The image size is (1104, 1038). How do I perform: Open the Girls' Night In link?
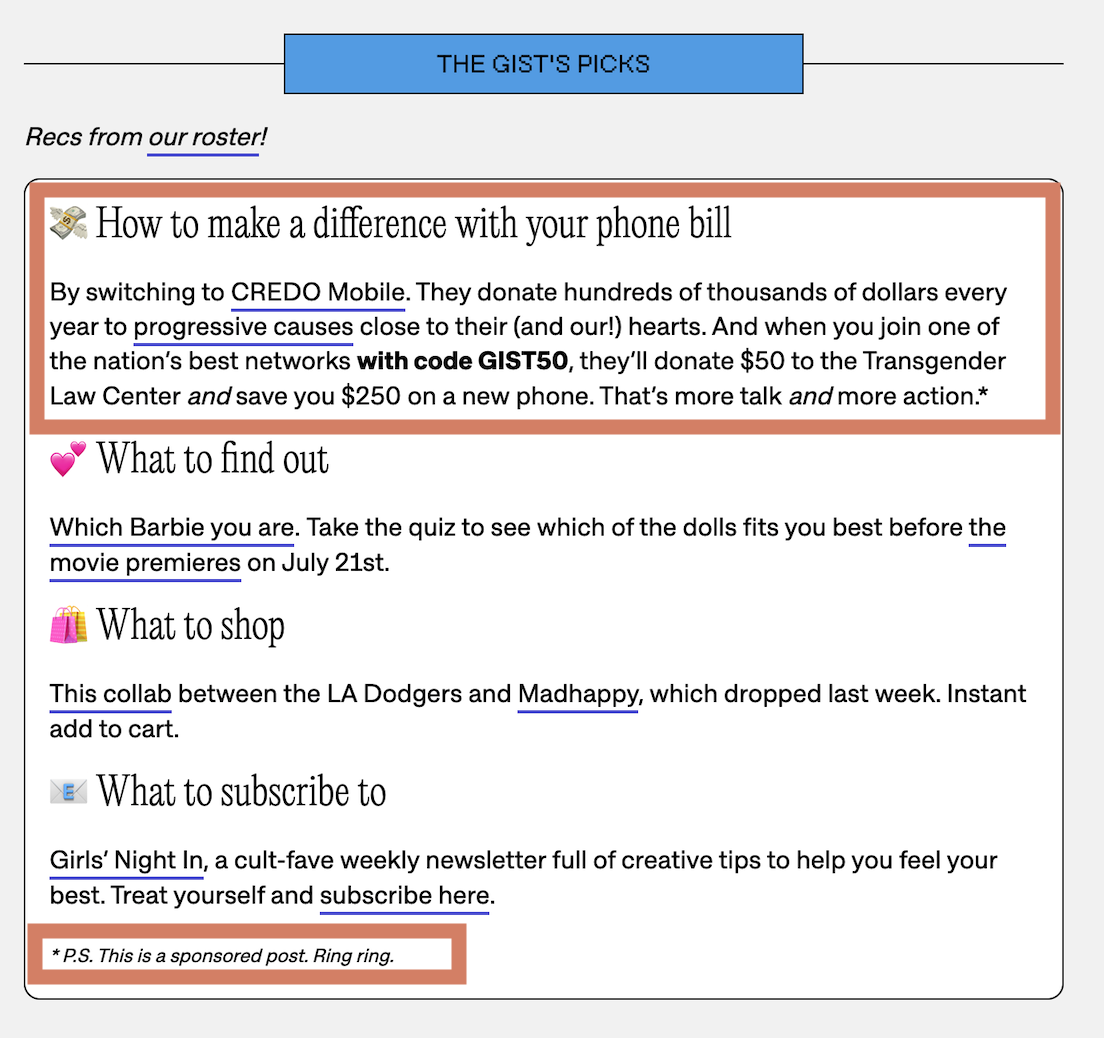[x=127, y=861]
